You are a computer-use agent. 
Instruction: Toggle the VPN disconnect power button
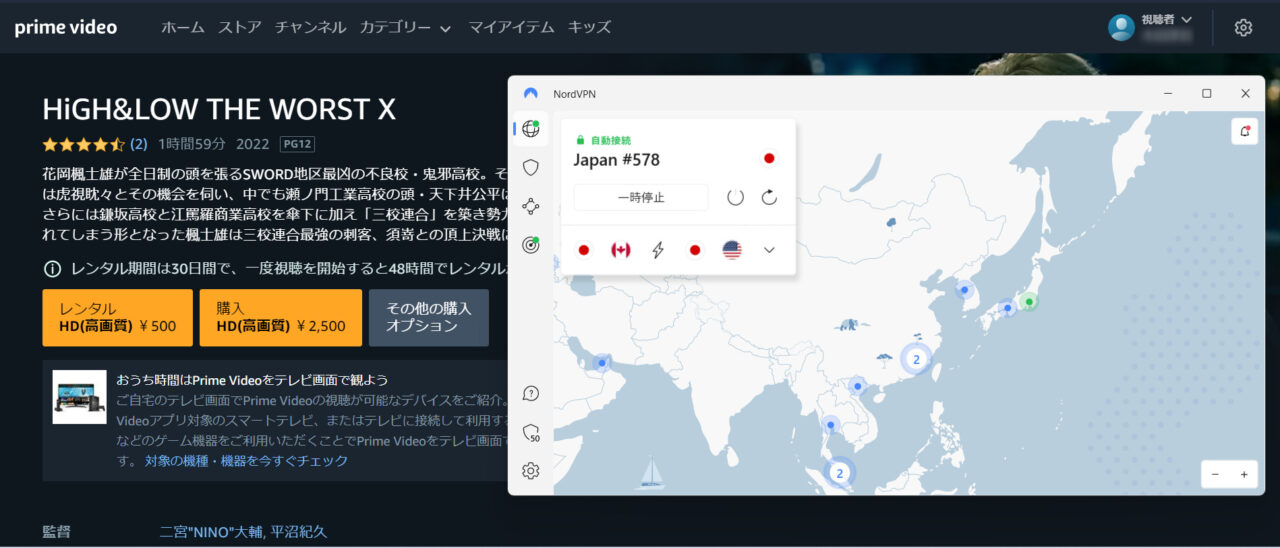point(735,197)
